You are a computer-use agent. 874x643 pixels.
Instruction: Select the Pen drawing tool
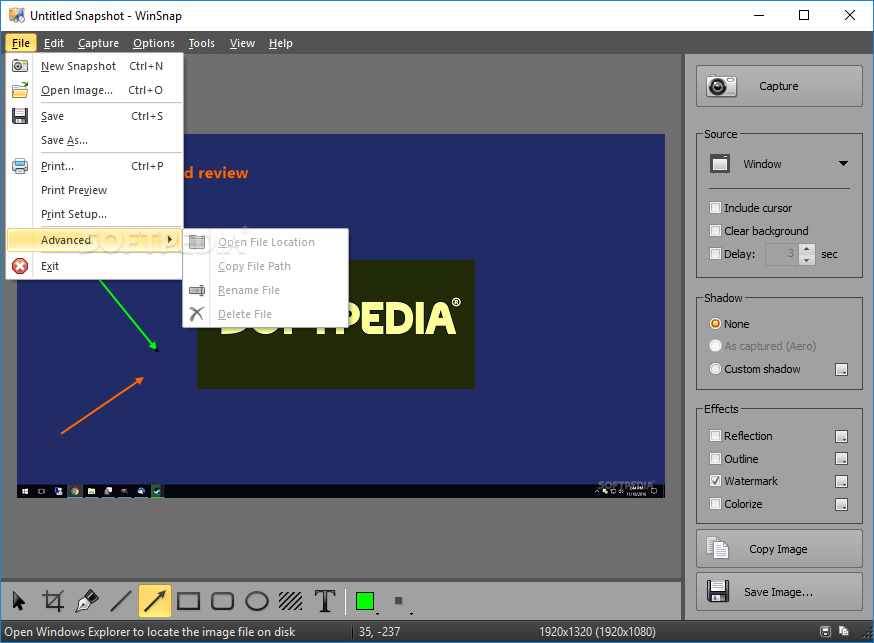[x=87, y=601]
